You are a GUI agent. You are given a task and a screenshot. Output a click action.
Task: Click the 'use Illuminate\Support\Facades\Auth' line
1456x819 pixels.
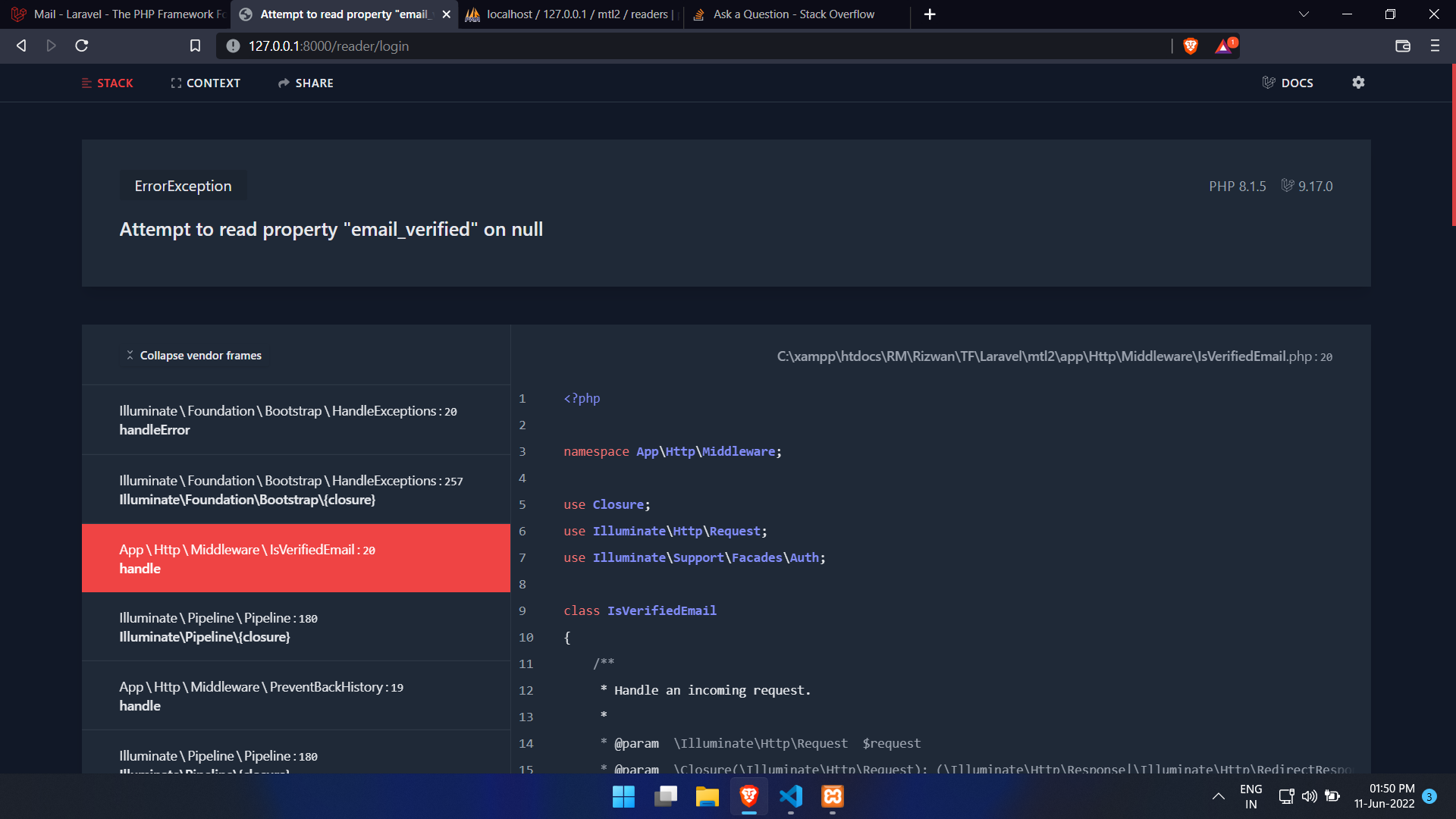coord(695,557)
